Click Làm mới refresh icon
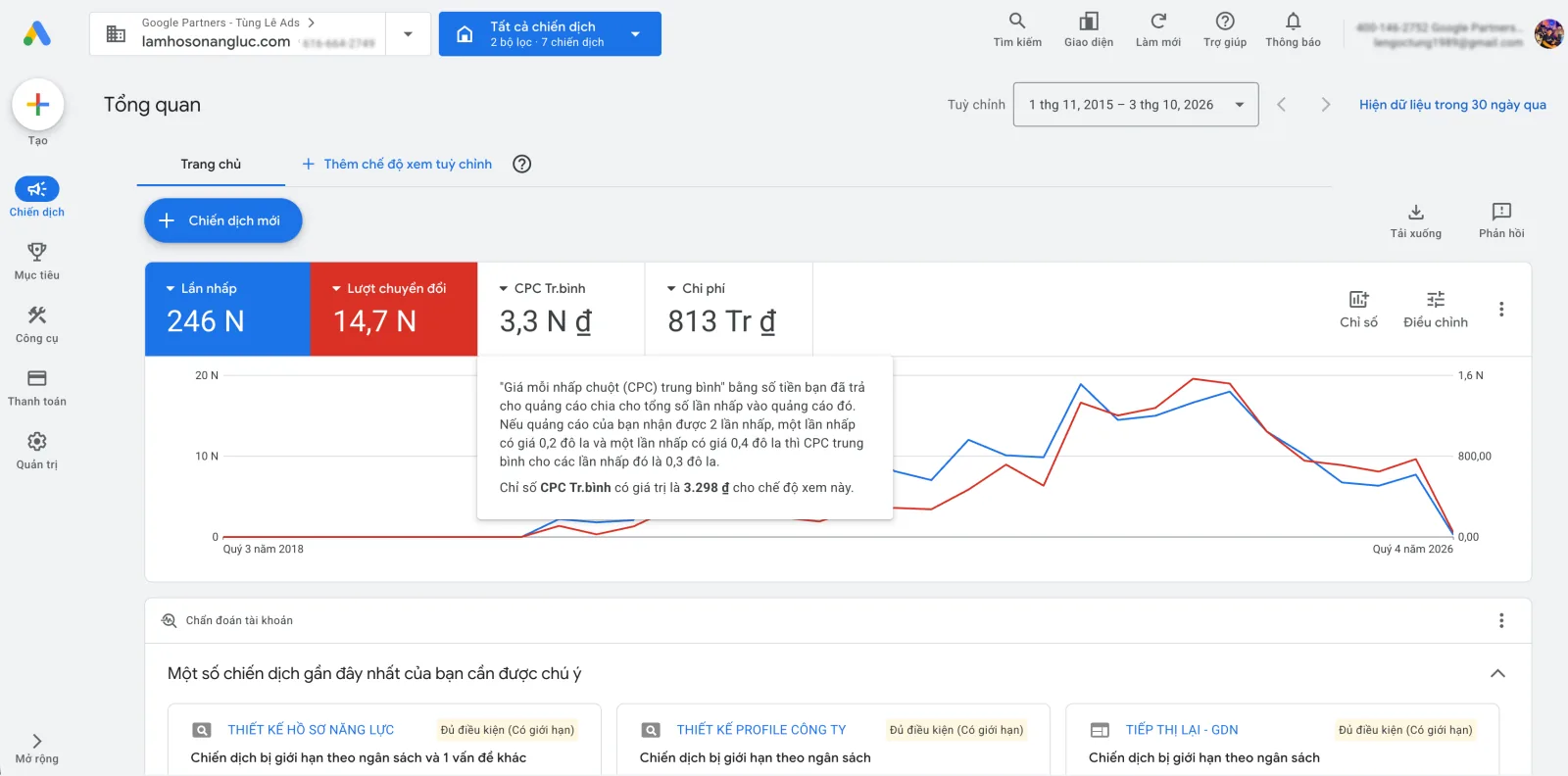This screenshot has width=1568, height=776. (1158, 21)
